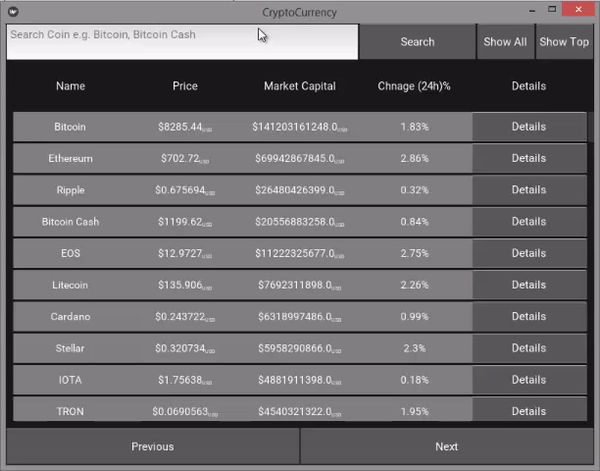The height and width of the screenshot is (471, 600).
Task: Click the Name column header
Action: [x=70, y=86]
